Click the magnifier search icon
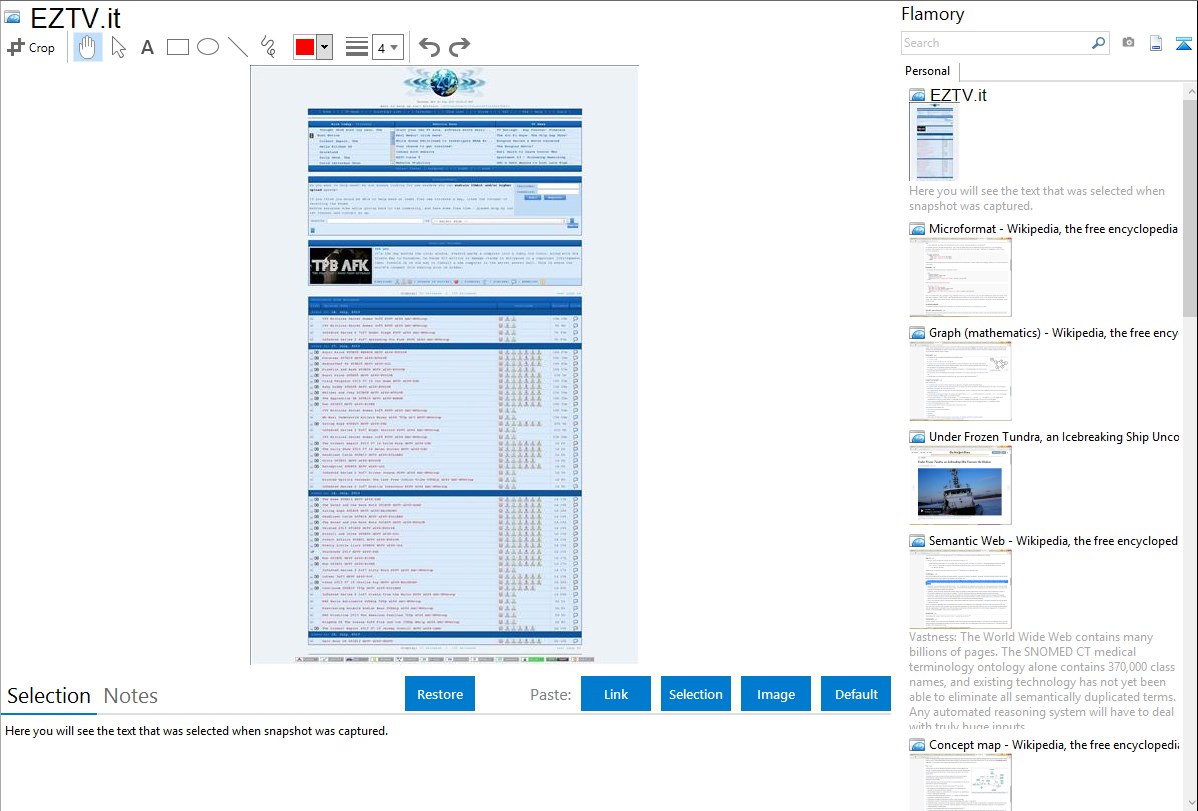 1098,43
